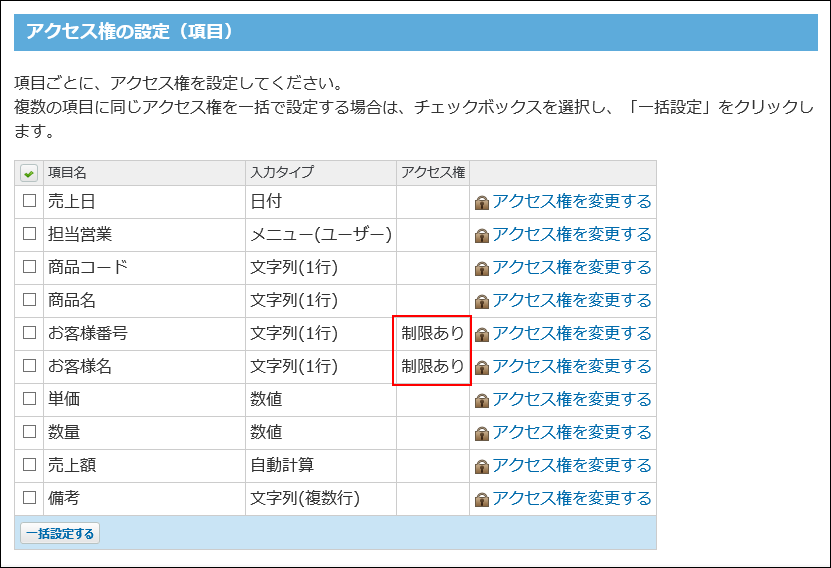Click the 制限あり cell for お客様名

(432, 366)
